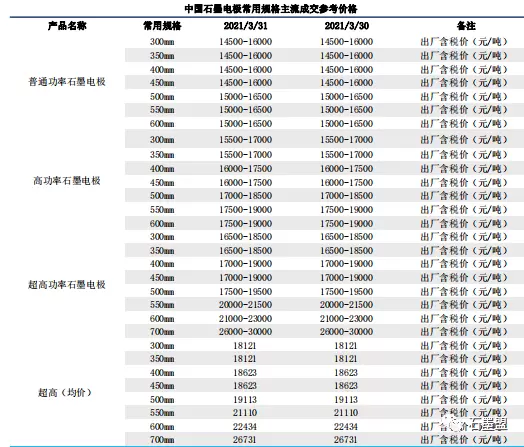Select the 超高功率石墨电极 product label
524x447 pixels.
point(67,285)
